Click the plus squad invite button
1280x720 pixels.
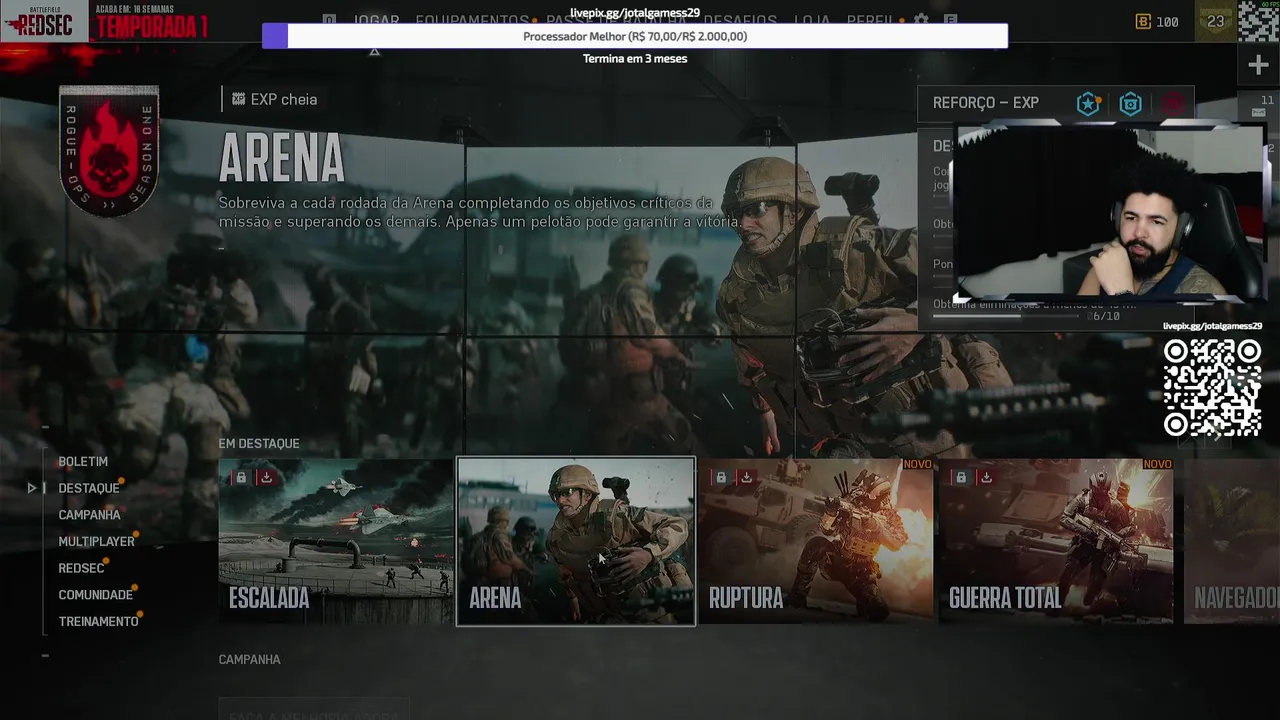(x=1258, y=66)
